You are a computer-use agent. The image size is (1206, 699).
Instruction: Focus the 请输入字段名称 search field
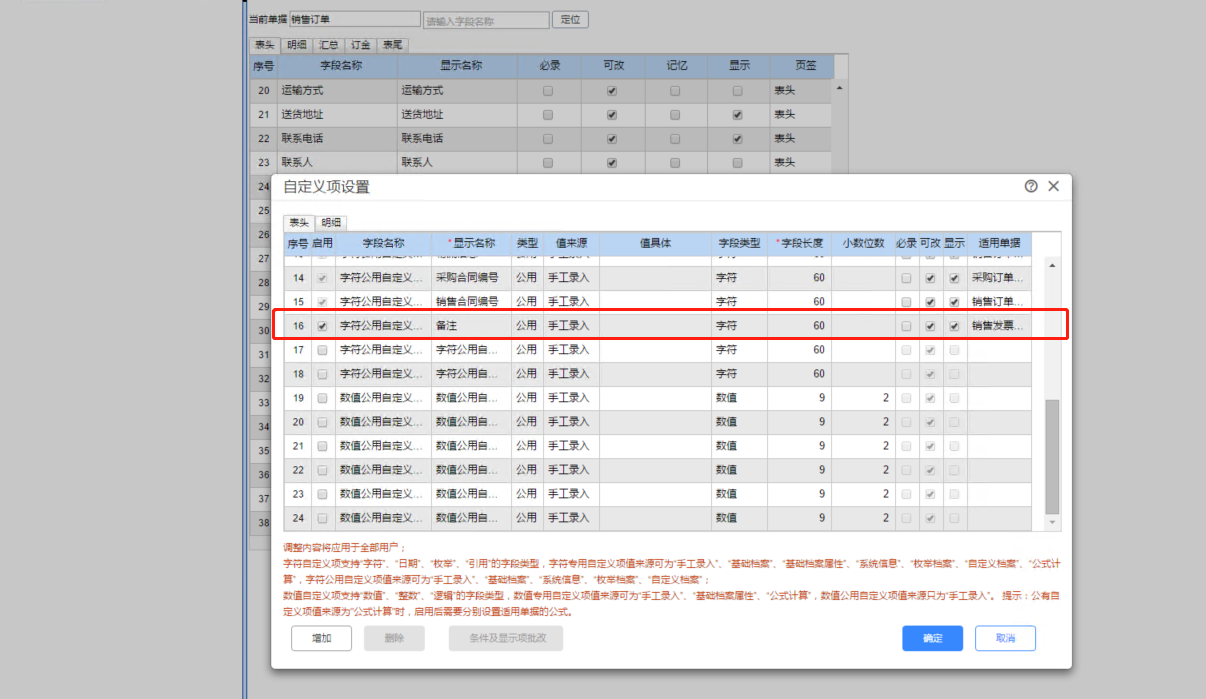tap(486, 20)
